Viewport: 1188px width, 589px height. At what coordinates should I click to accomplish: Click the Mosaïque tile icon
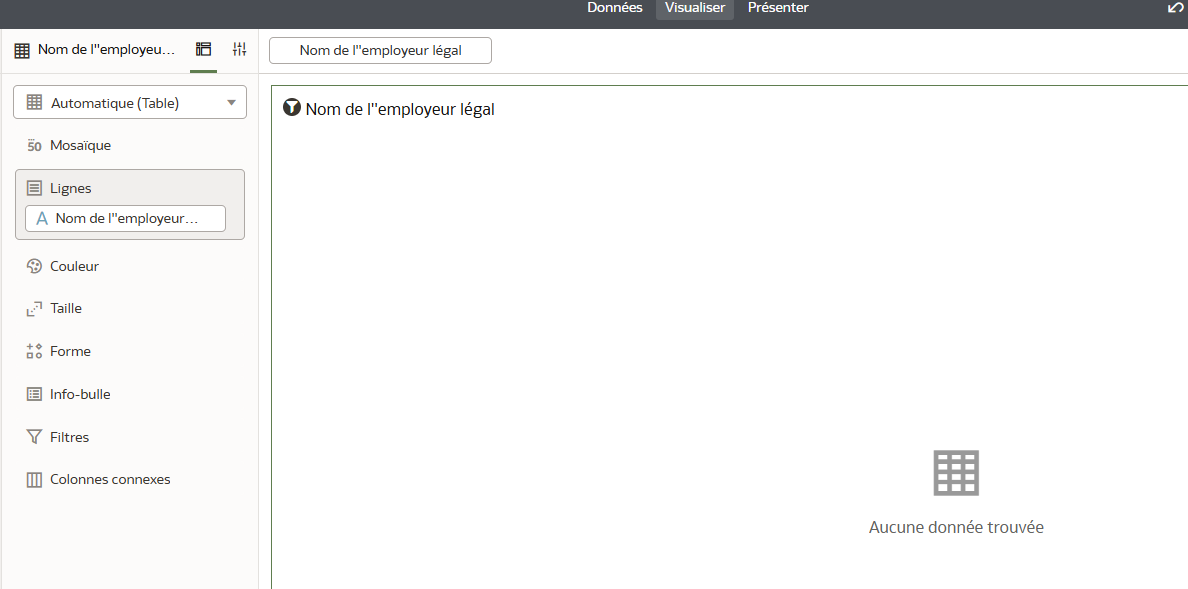pyautogui.click(x=34, y=146)
